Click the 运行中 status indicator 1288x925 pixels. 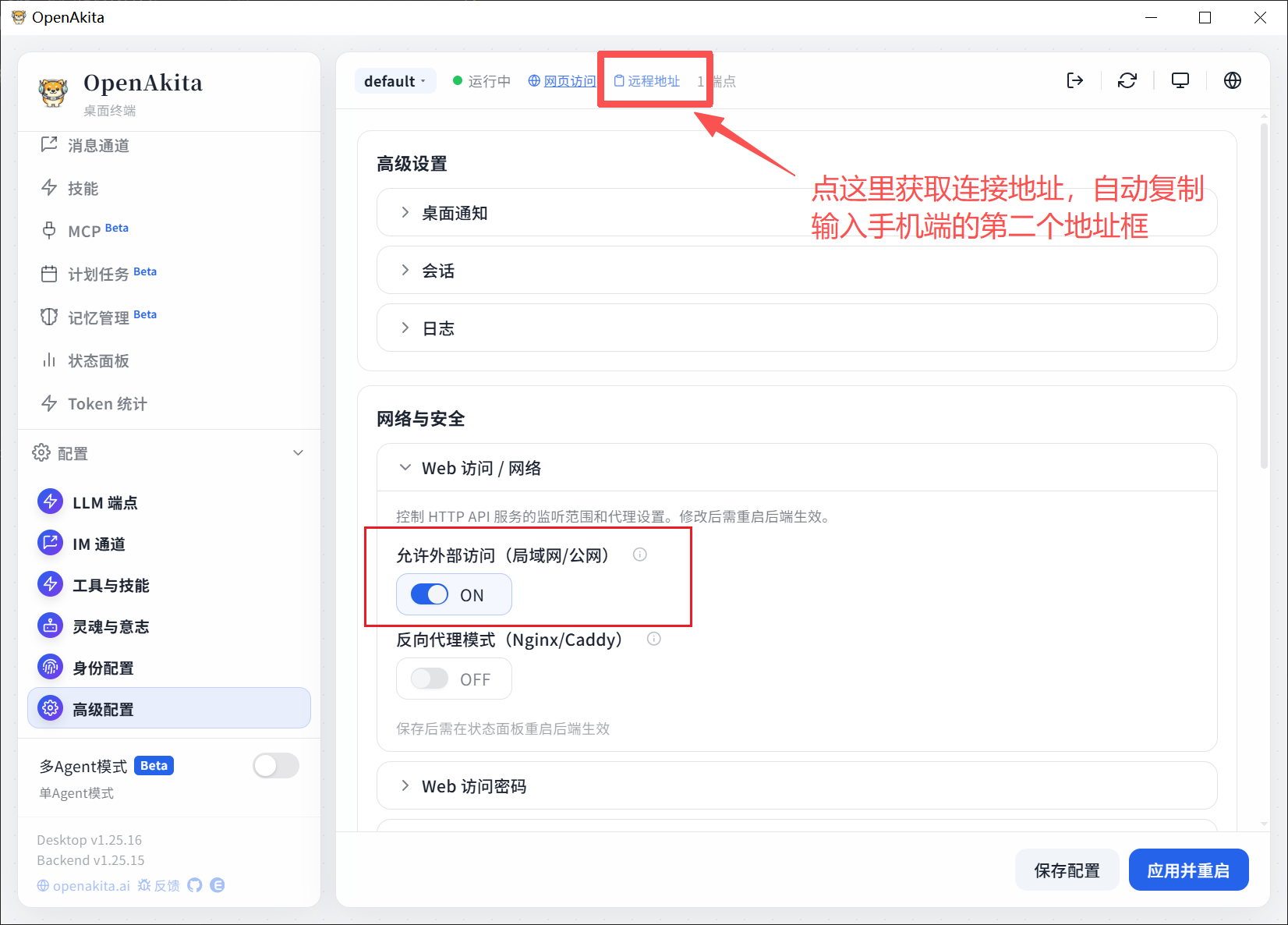482,81
